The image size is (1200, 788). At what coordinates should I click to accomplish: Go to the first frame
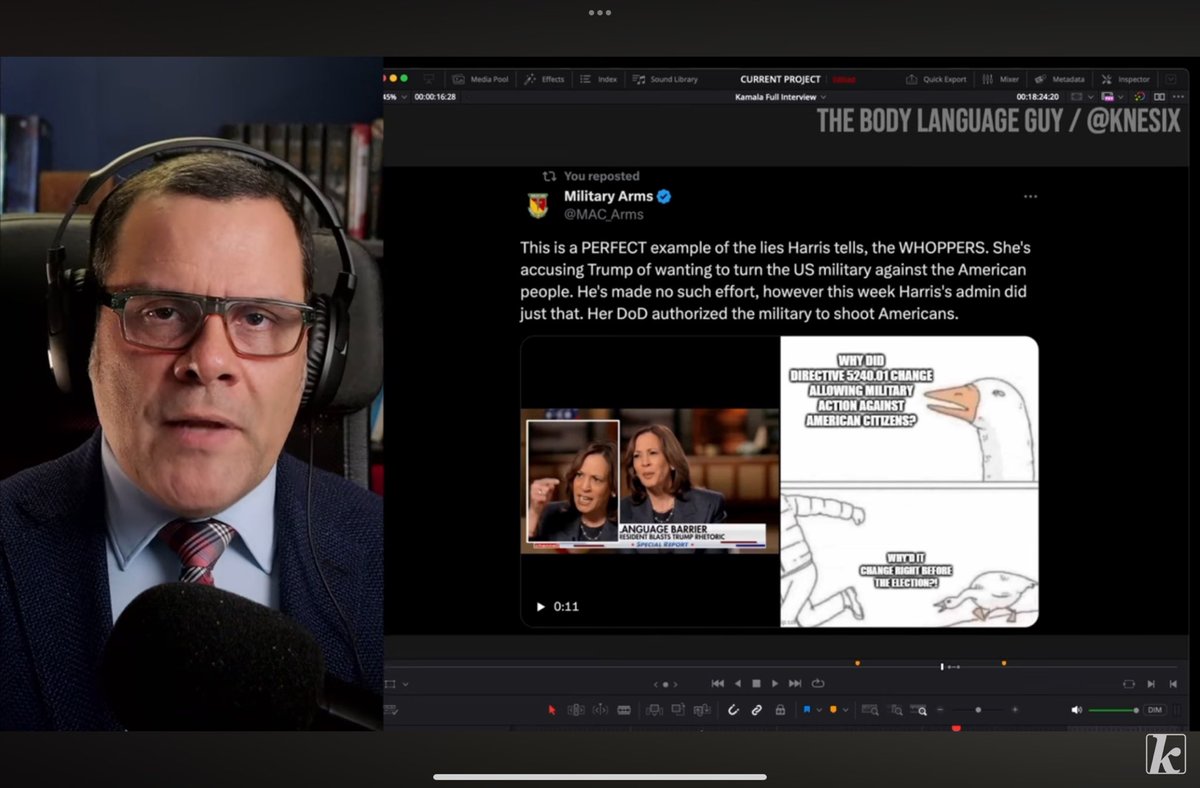click(717, 684)
